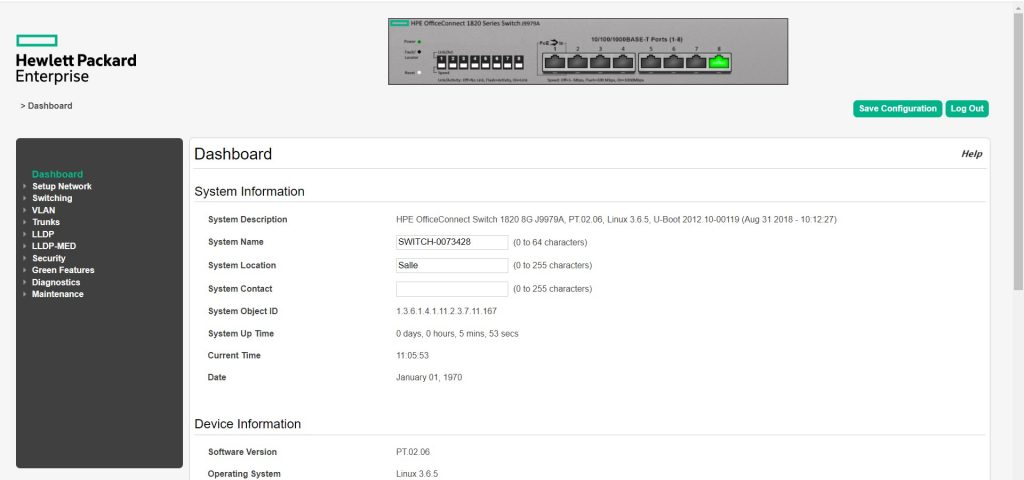
Task: Click RJ45 port 5 on switch image
Action: (x=651, y=62)
